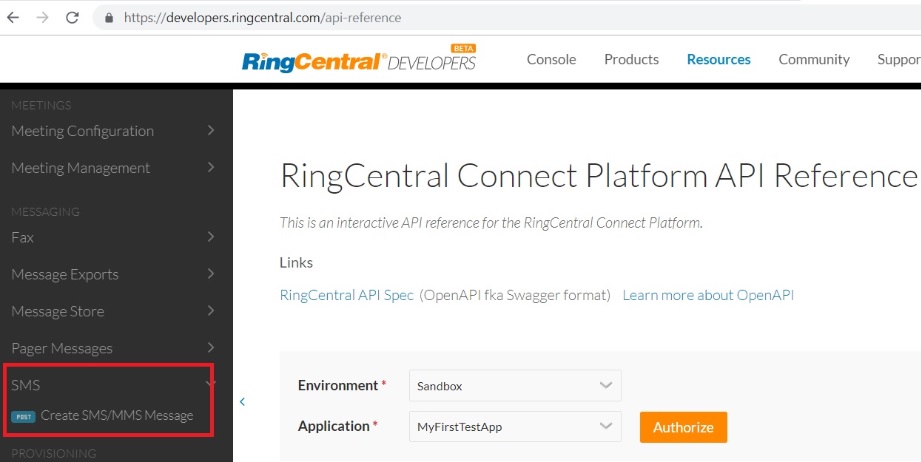
Task: Click the browser back arrow
Action: click(x=13, y=18)
